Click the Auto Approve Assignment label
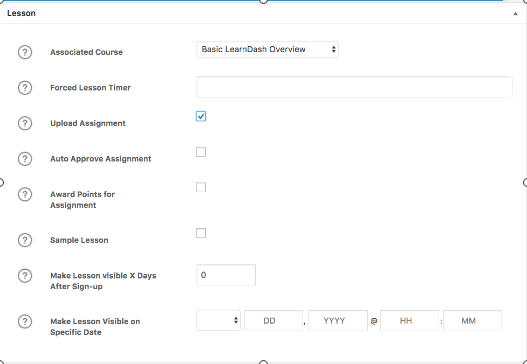 (x=100, y=159)
